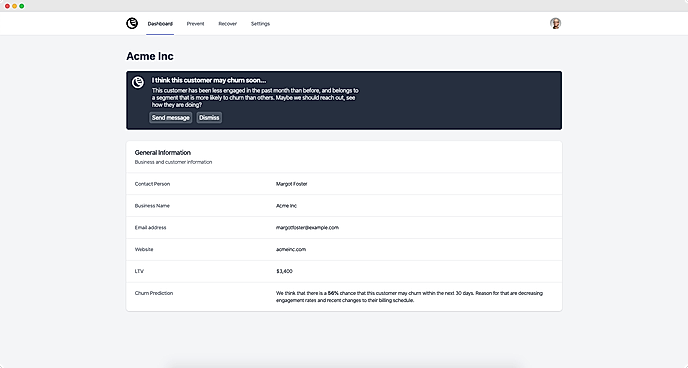Image resolution: width=688 pixels, height=368 pixels.
Task: Select the Business Name value Acme Inc
Action: click(287, 206)
